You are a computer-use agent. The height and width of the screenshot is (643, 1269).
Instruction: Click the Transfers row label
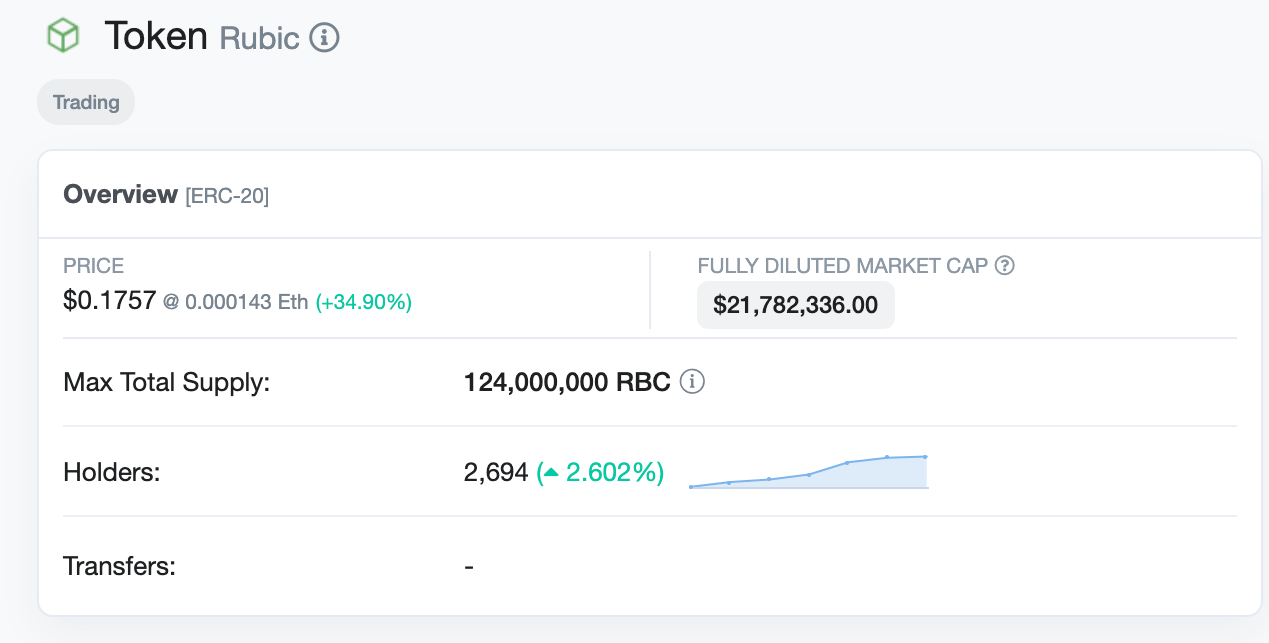(119, 567)
